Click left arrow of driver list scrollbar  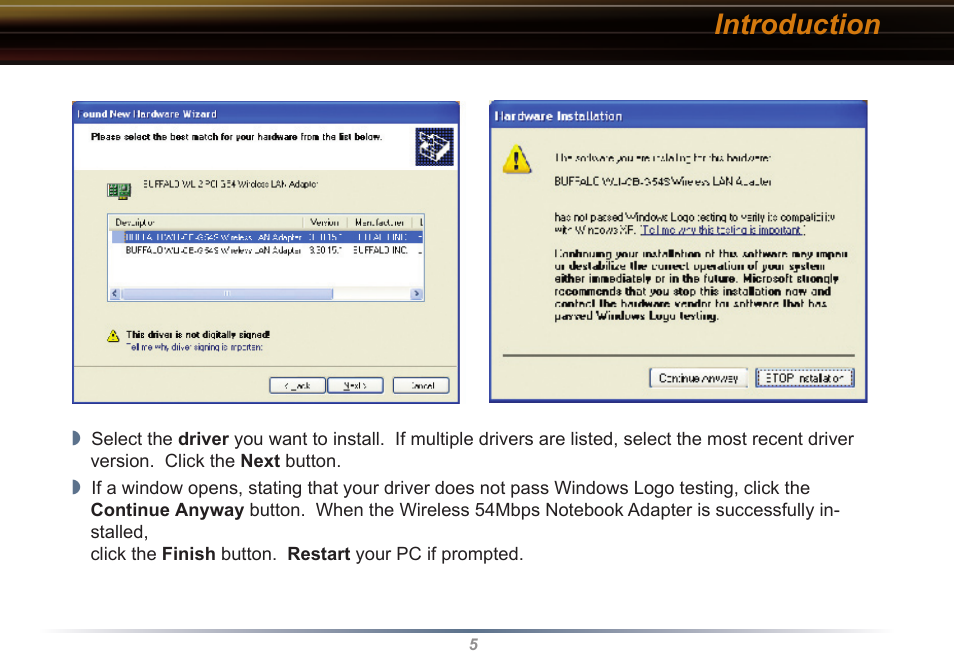tap(115, 294)
